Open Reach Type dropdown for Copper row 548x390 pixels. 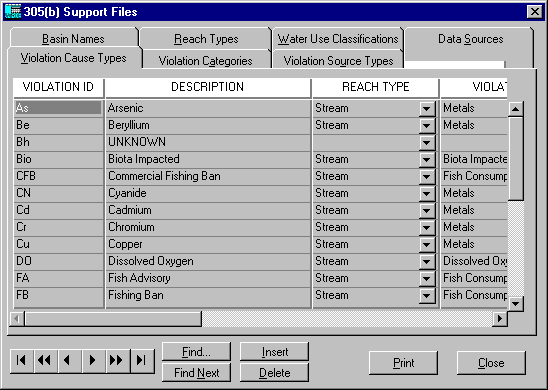pos(426,245)
